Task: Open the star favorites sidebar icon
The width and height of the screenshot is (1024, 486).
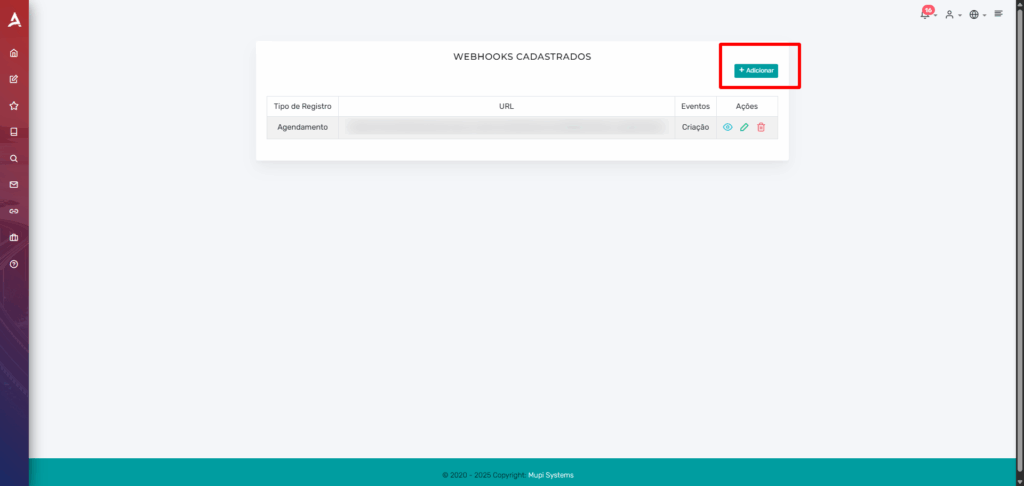Action: (14, 106)
